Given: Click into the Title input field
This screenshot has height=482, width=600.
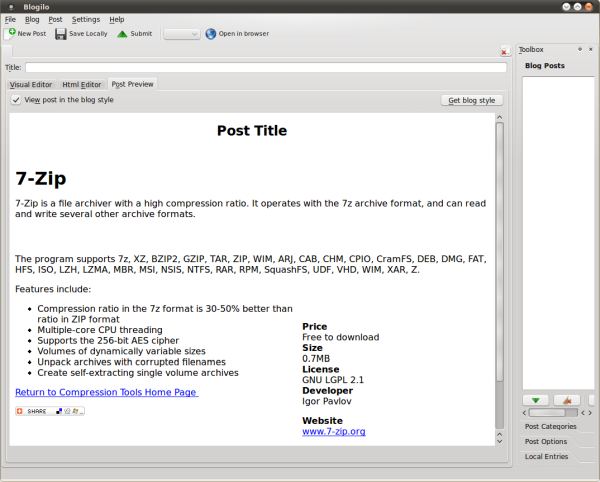Looking at the screenshot, I should tap(266, 68).
